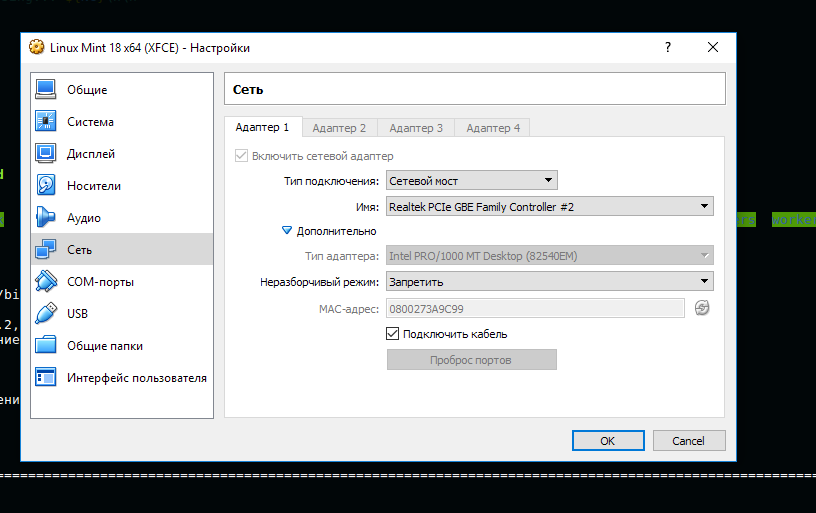Click the Сеть section heading

tap(248, 89)
